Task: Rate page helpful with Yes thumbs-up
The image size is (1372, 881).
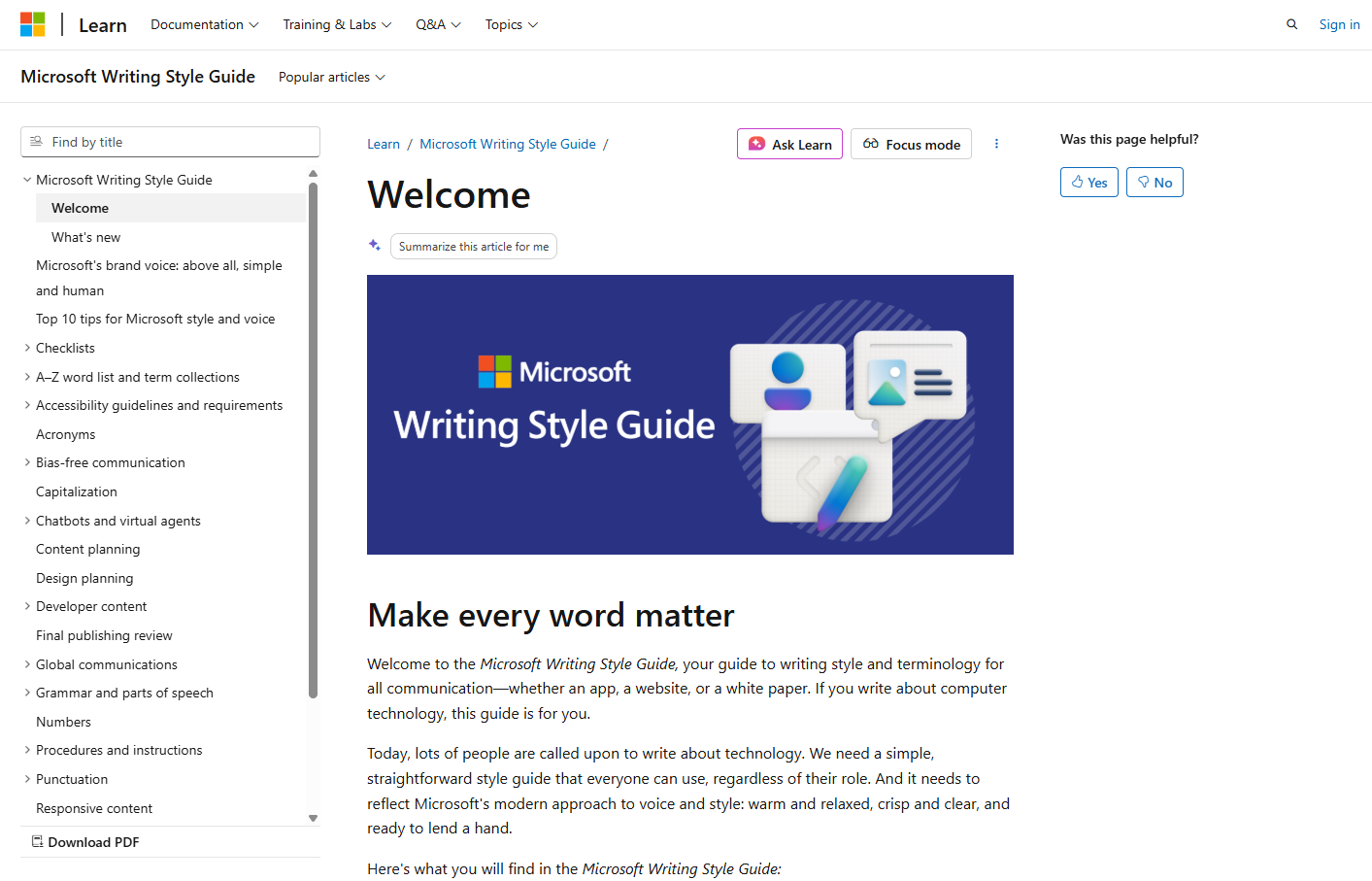Action: 1088,183
